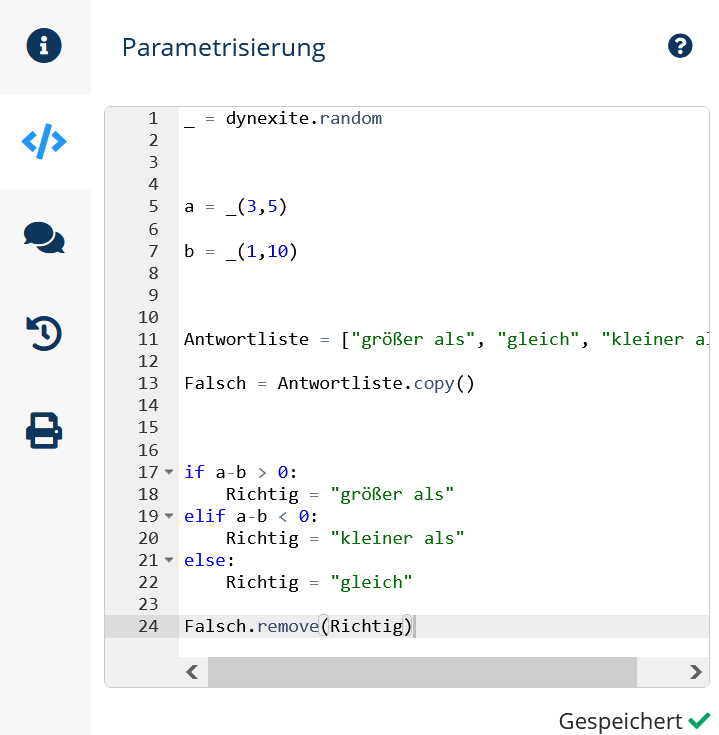This screenshot has width=719, height=735.
Task: Click the 'elif a-b < 0:' statement
Action: 251,516
